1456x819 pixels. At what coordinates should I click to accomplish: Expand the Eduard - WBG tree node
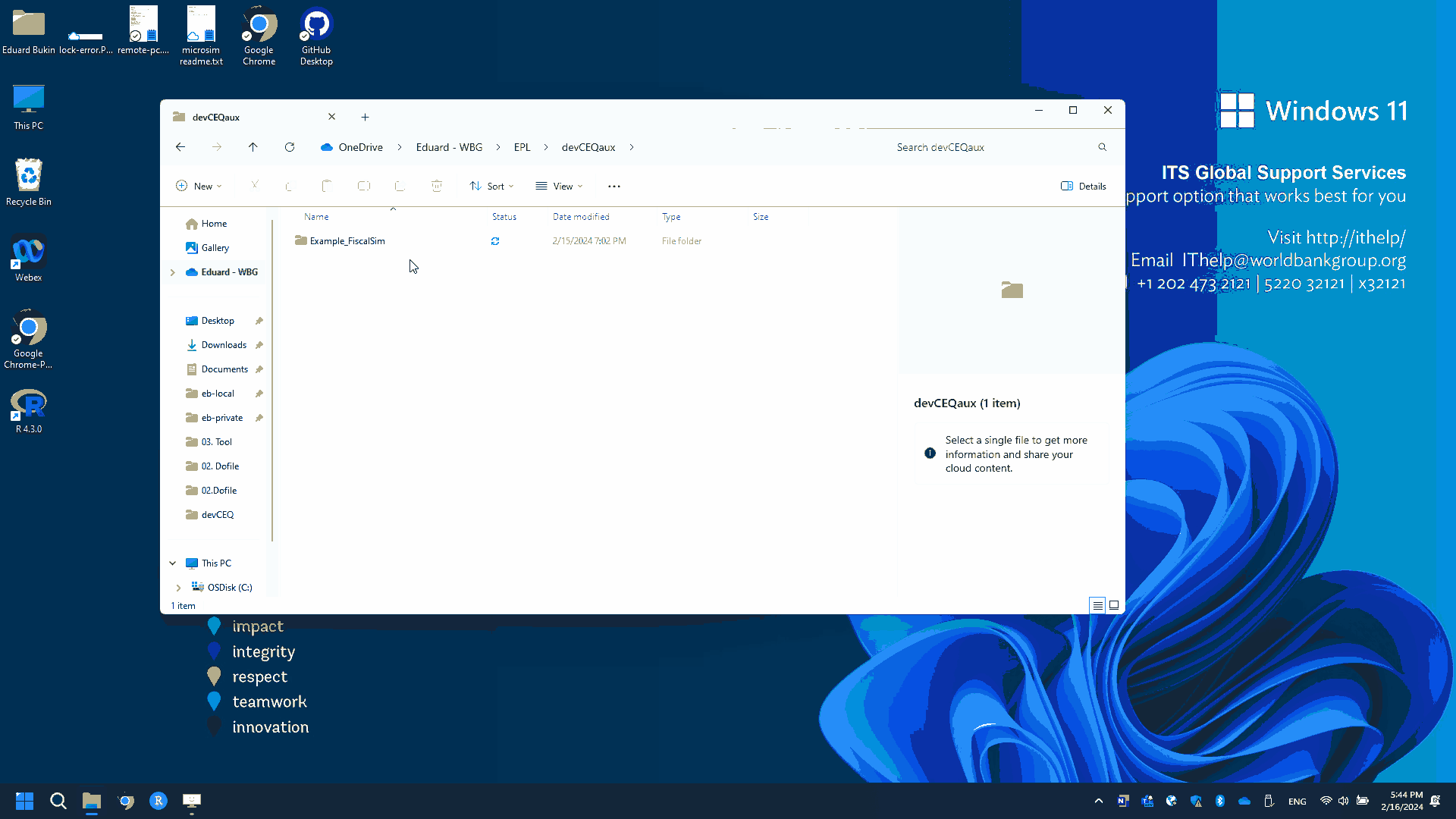tap(173, 272)
